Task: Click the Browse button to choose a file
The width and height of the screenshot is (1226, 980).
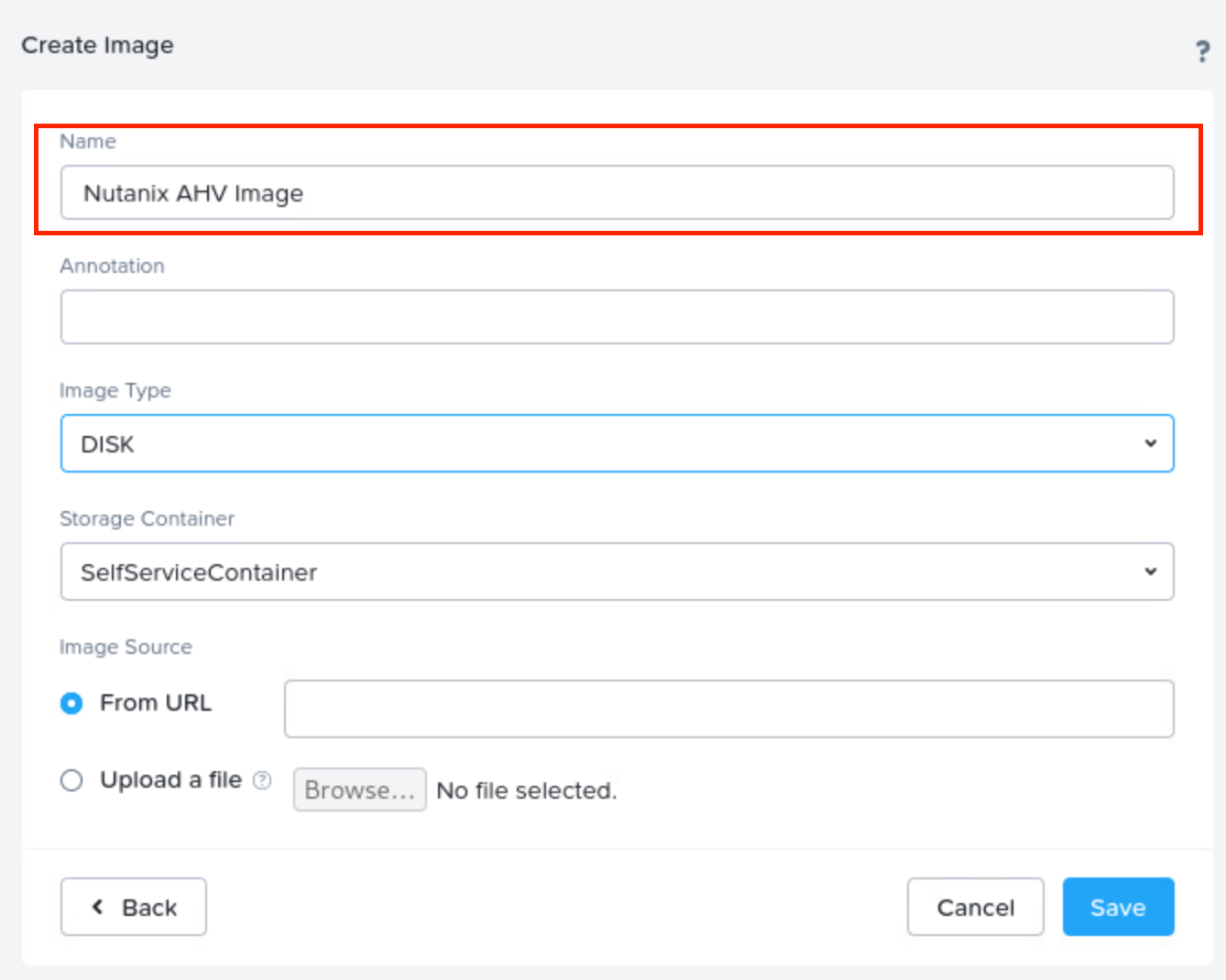Action: click(359, 789)
